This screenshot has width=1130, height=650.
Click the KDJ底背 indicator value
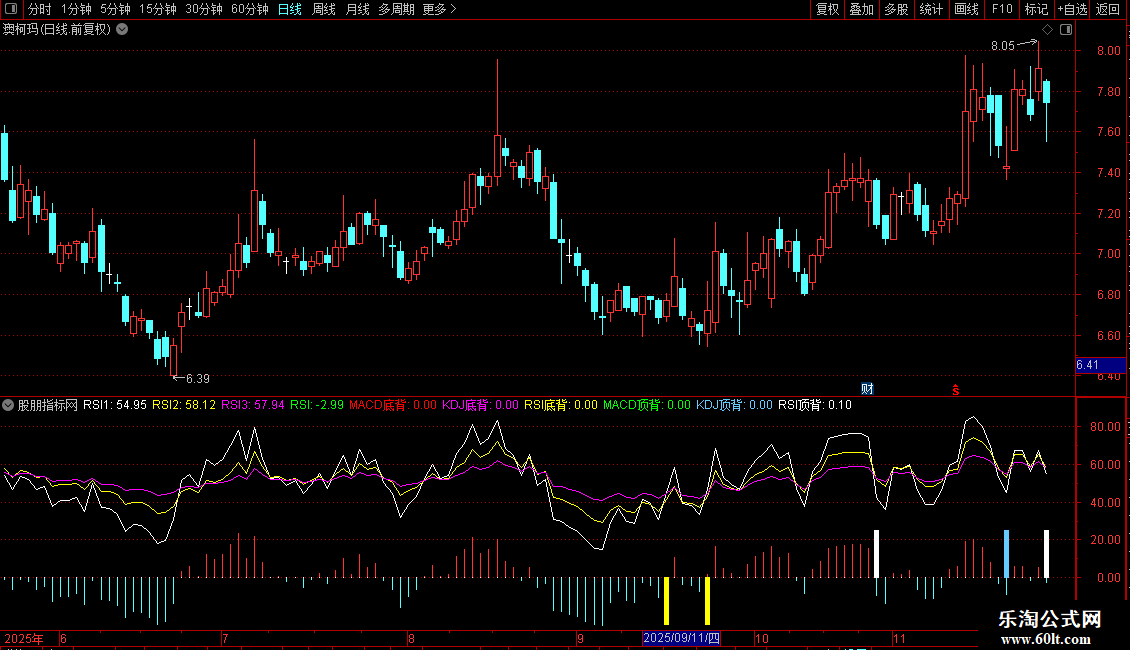tap(480, 405)
